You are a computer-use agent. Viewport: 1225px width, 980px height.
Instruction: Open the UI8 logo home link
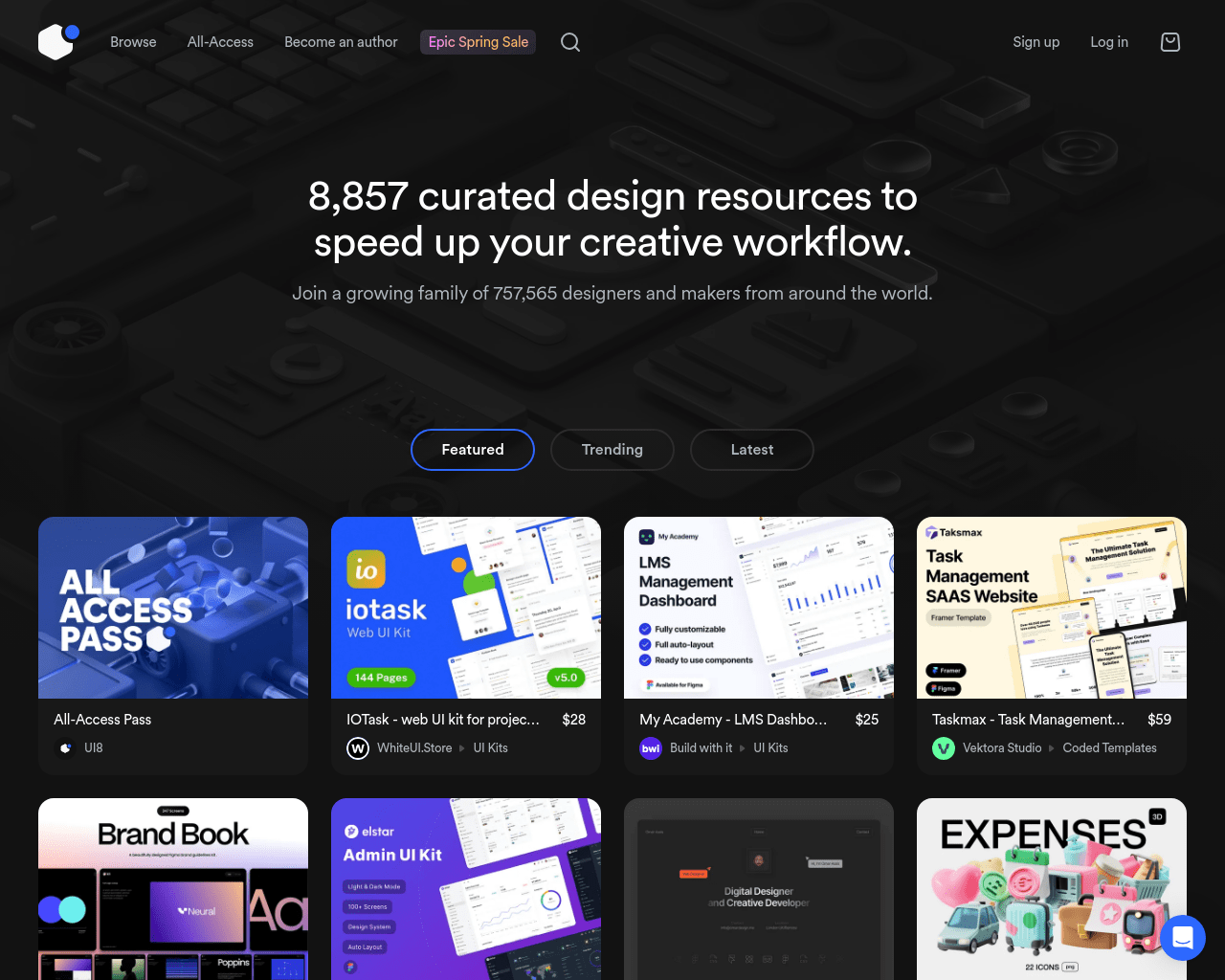coord(58,42)
